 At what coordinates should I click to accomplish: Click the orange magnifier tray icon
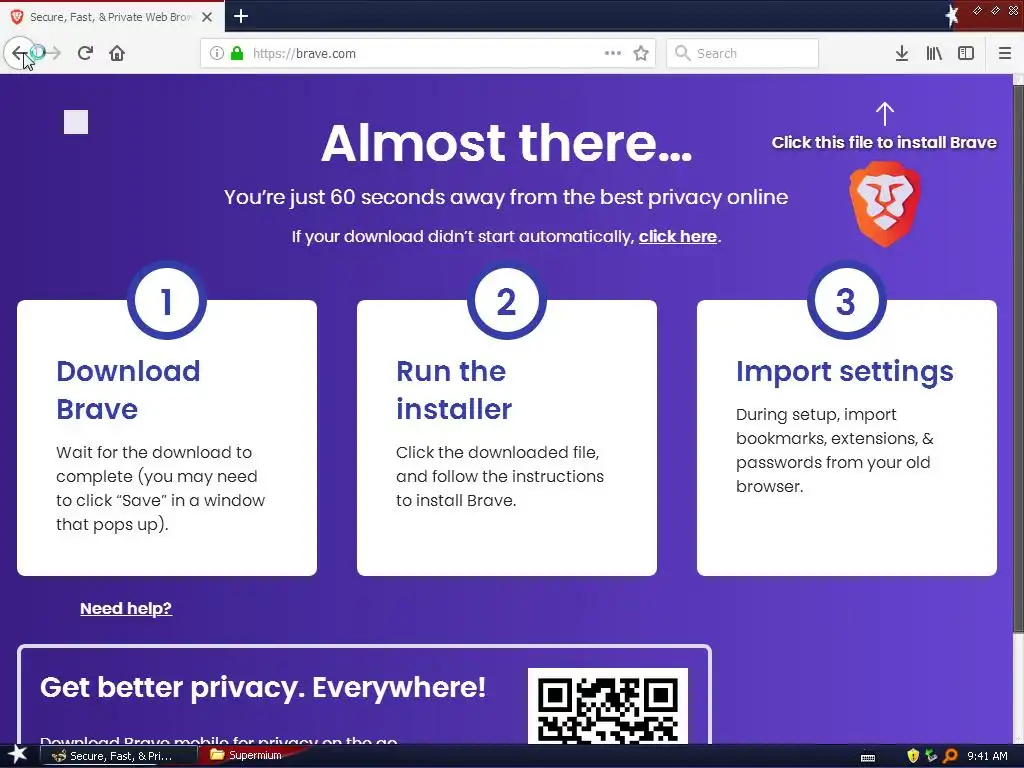(x=950, y=756)
